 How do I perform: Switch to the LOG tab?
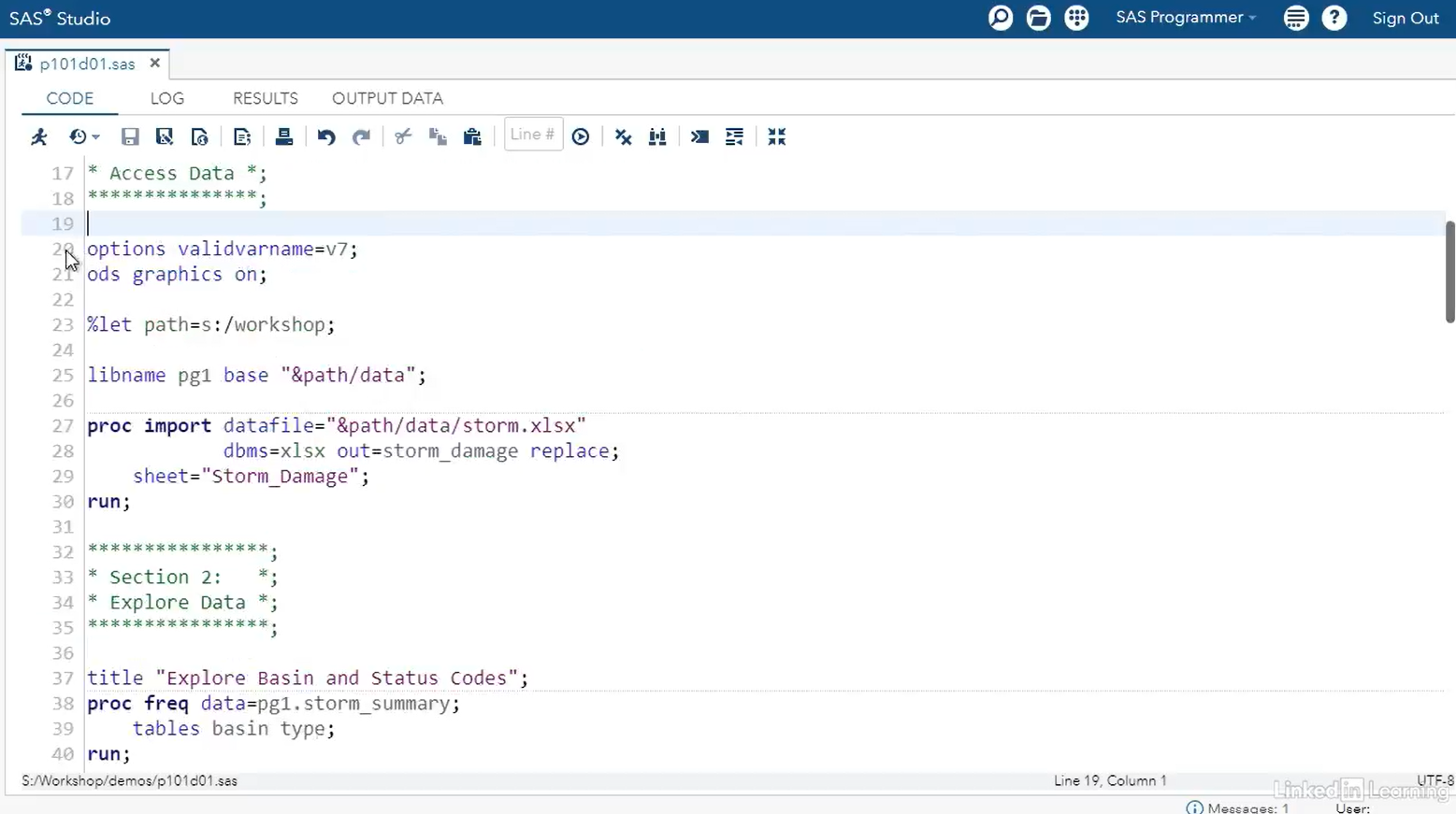click(x=166, y=98)
